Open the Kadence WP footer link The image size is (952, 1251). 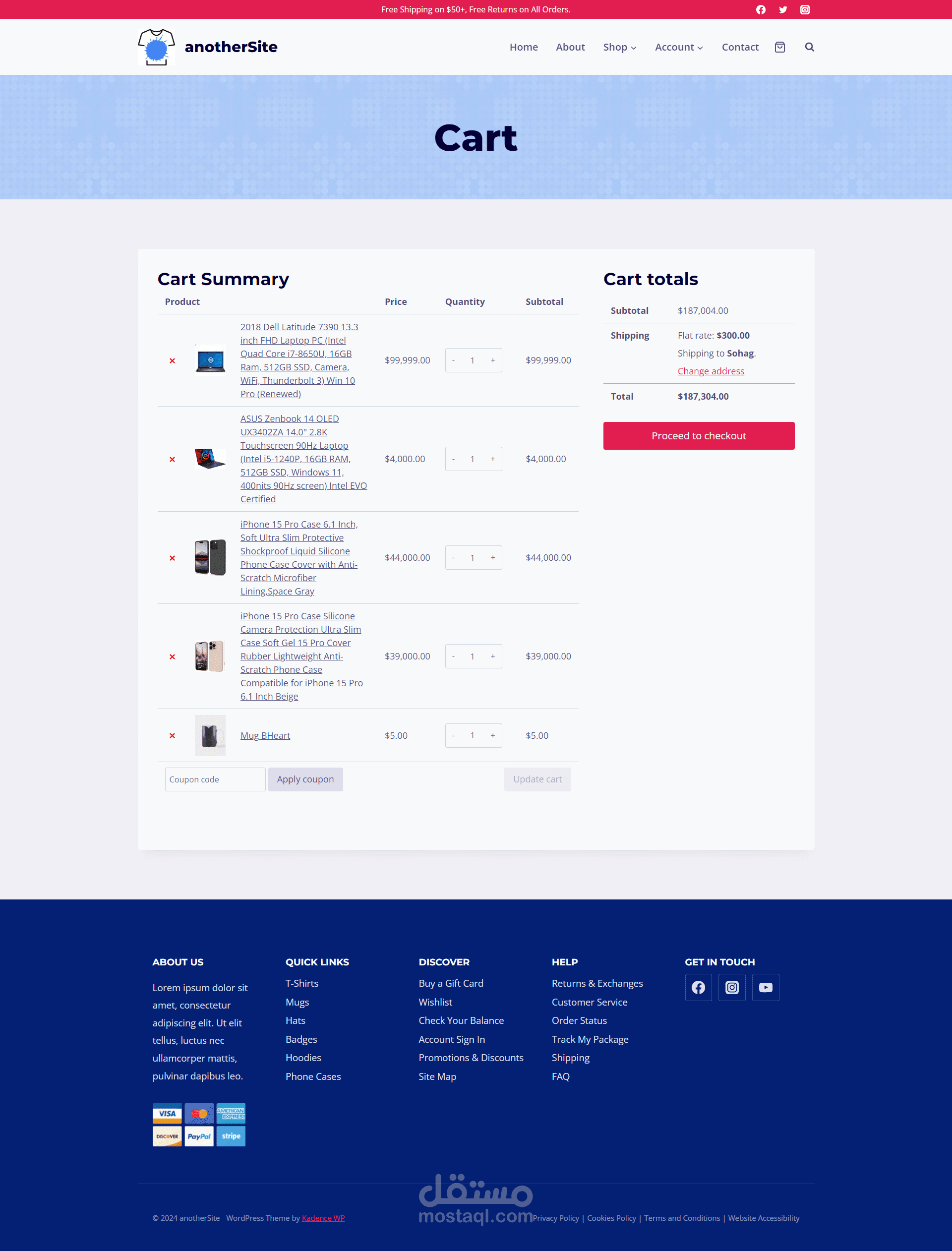pyautogui.click(x=323, y=1218)
